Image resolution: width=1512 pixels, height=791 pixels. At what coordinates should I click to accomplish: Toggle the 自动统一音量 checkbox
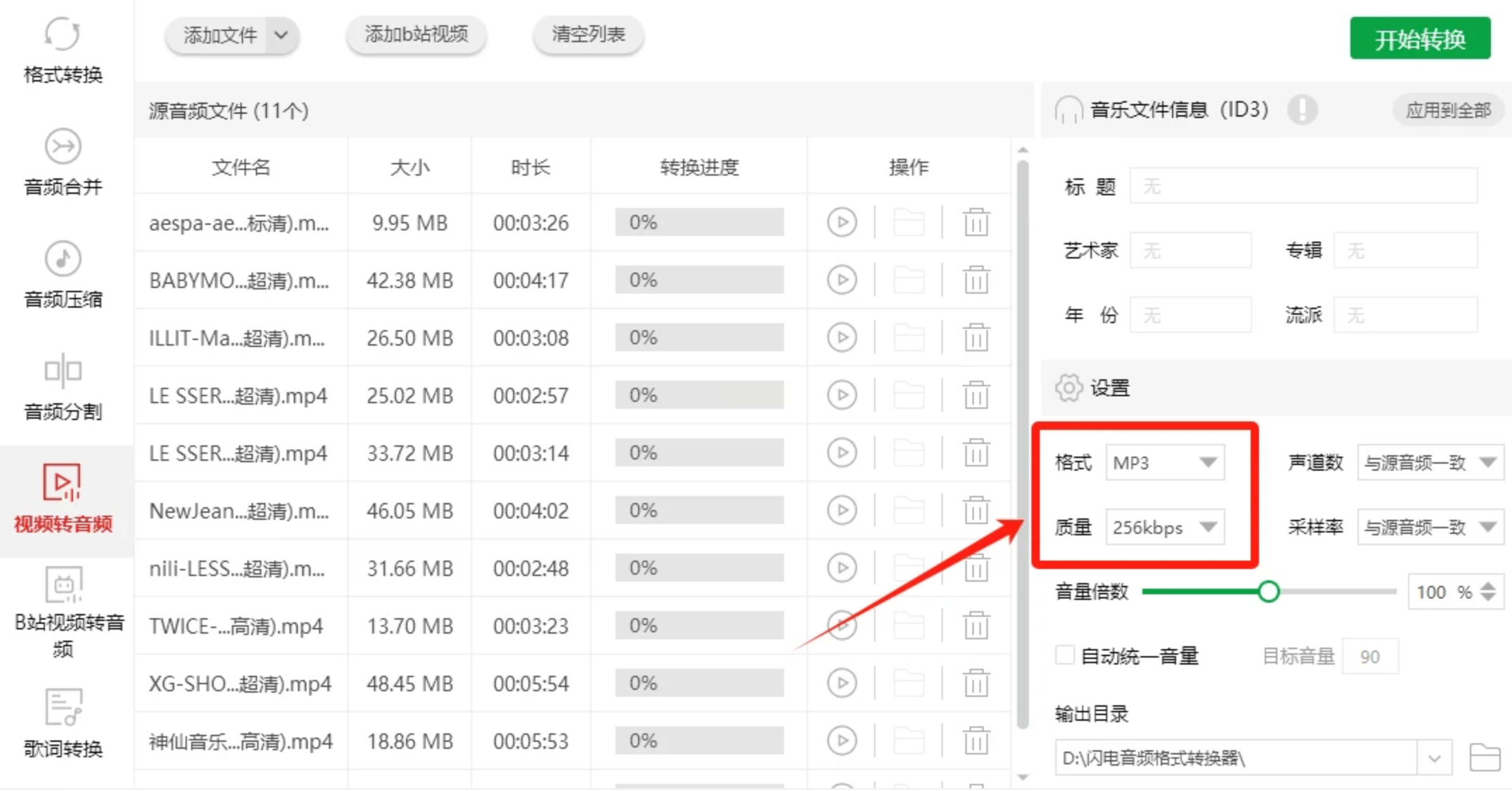(1064, 655)
